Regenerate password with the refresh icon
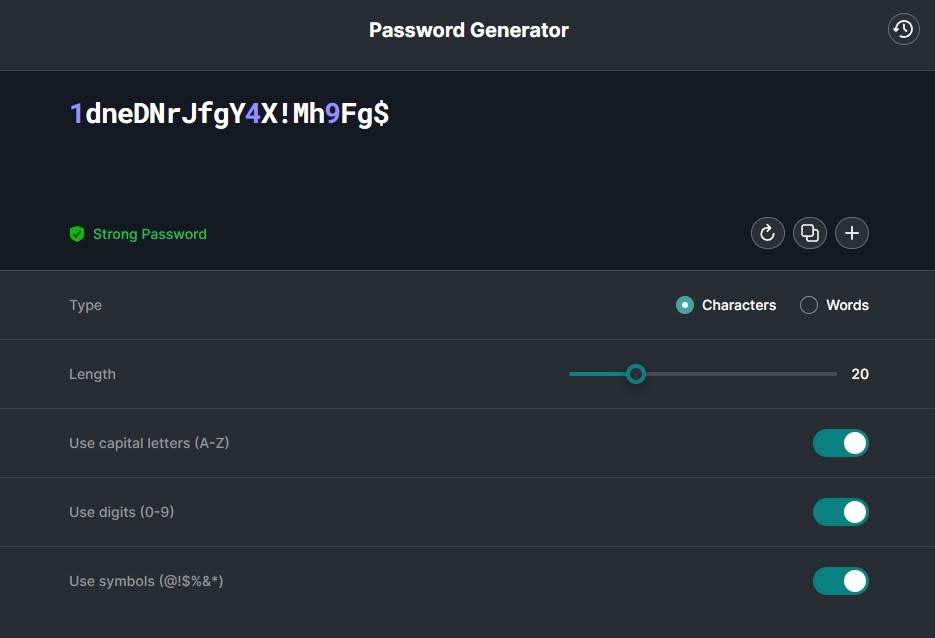 [x=767, y=233]
